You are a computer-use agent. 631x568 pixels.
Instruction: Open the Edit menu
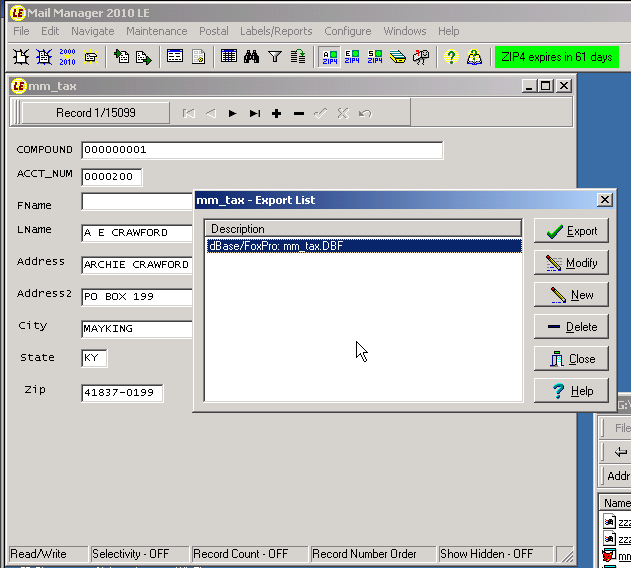pos(50,31)
